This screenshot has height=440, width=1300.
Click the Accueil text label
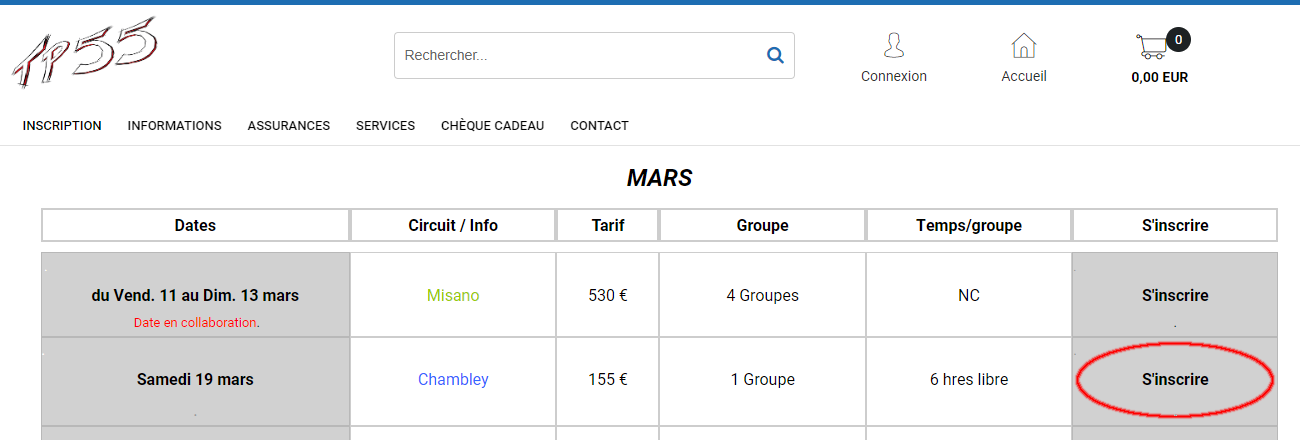click(x=1024, y=76)
